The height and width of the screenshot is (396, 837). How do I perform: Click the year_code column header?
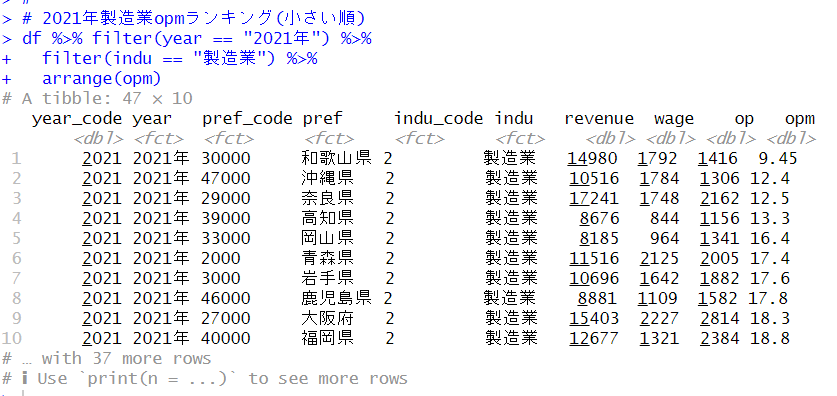coord(77,118)
